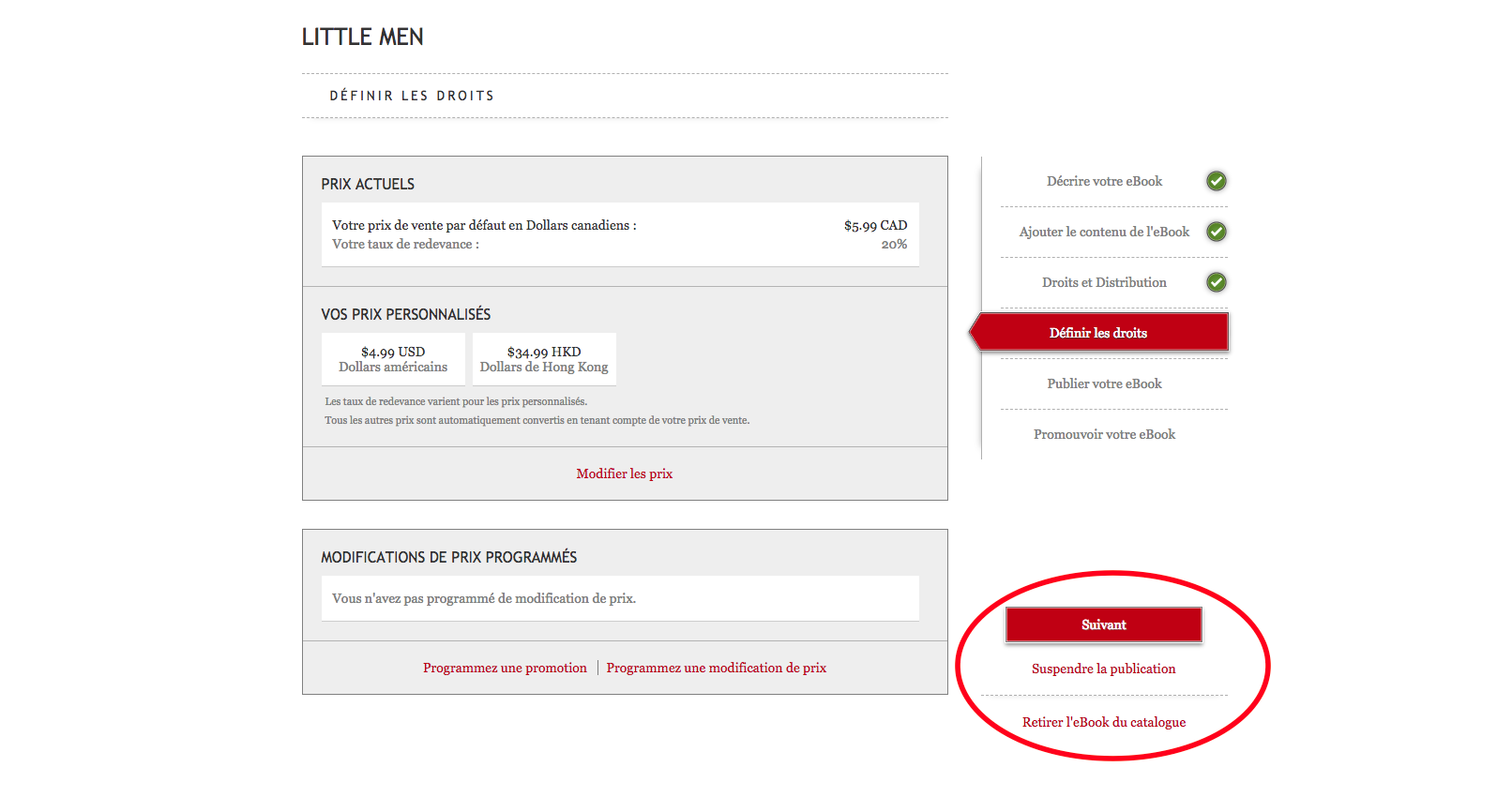
Task: Select the Définir les droits step
Action: pos(1098,333)
